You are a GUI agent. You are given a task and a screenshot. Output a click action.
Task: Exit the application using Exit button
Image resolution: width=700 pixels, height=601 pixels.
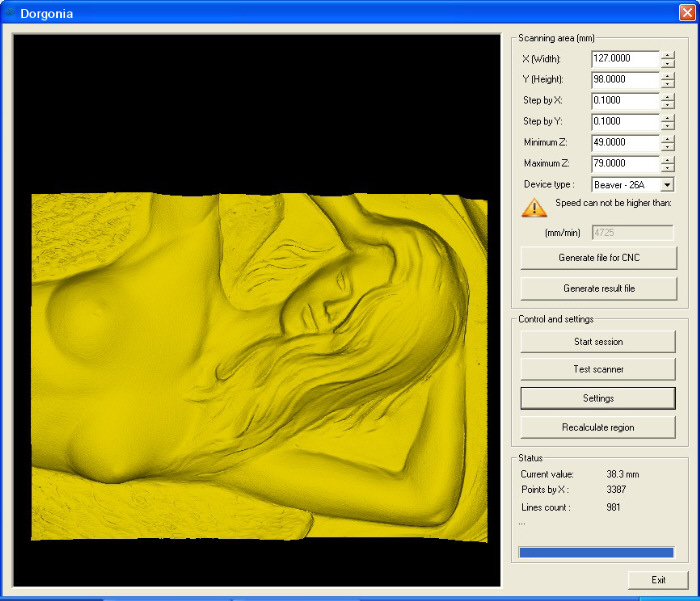[658, 580]
